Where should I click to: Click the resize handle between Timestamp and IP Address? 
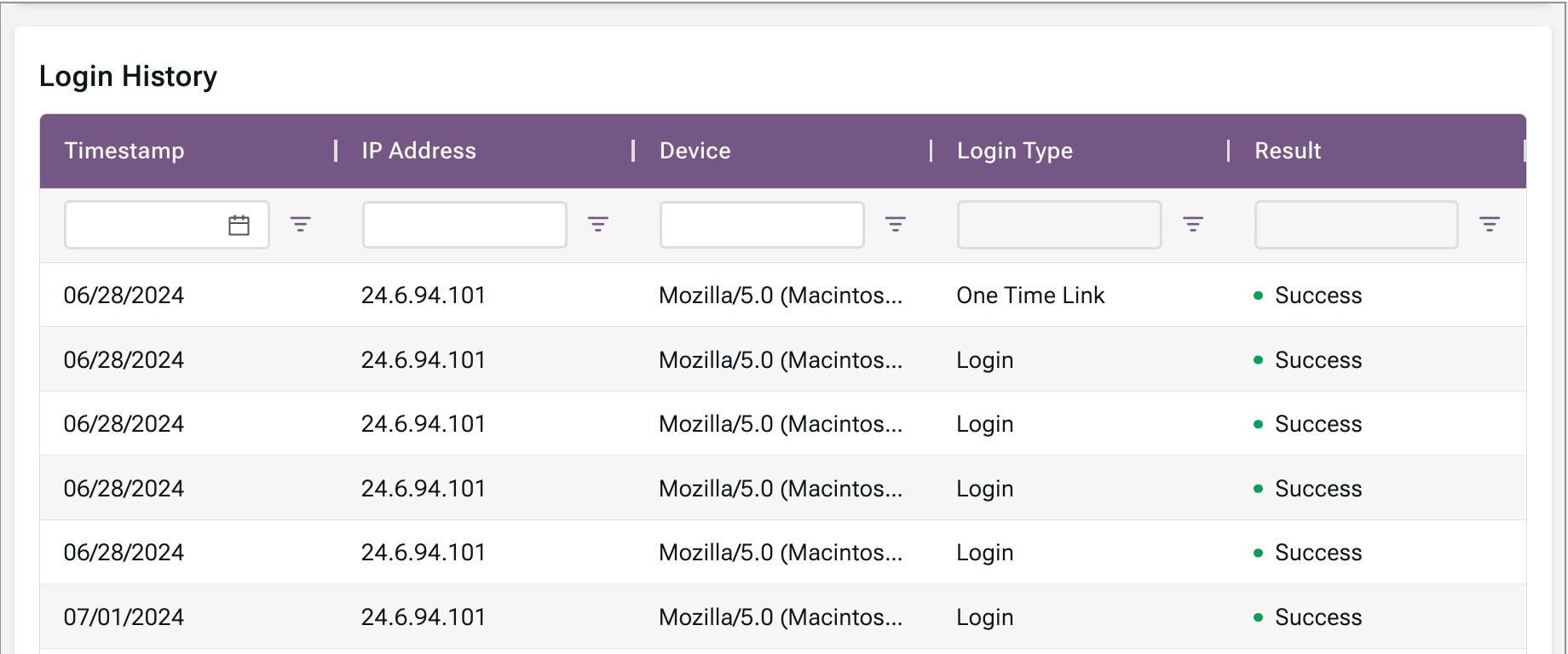pyautogui.click(x=336, y=151)
